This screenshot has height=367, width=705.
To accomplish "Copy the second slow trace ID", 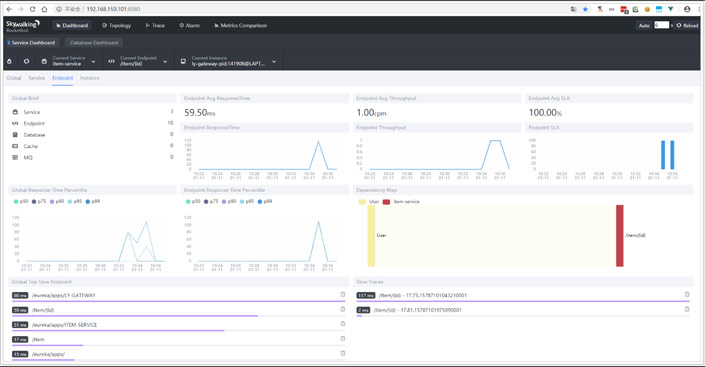I will click(687, 309).
